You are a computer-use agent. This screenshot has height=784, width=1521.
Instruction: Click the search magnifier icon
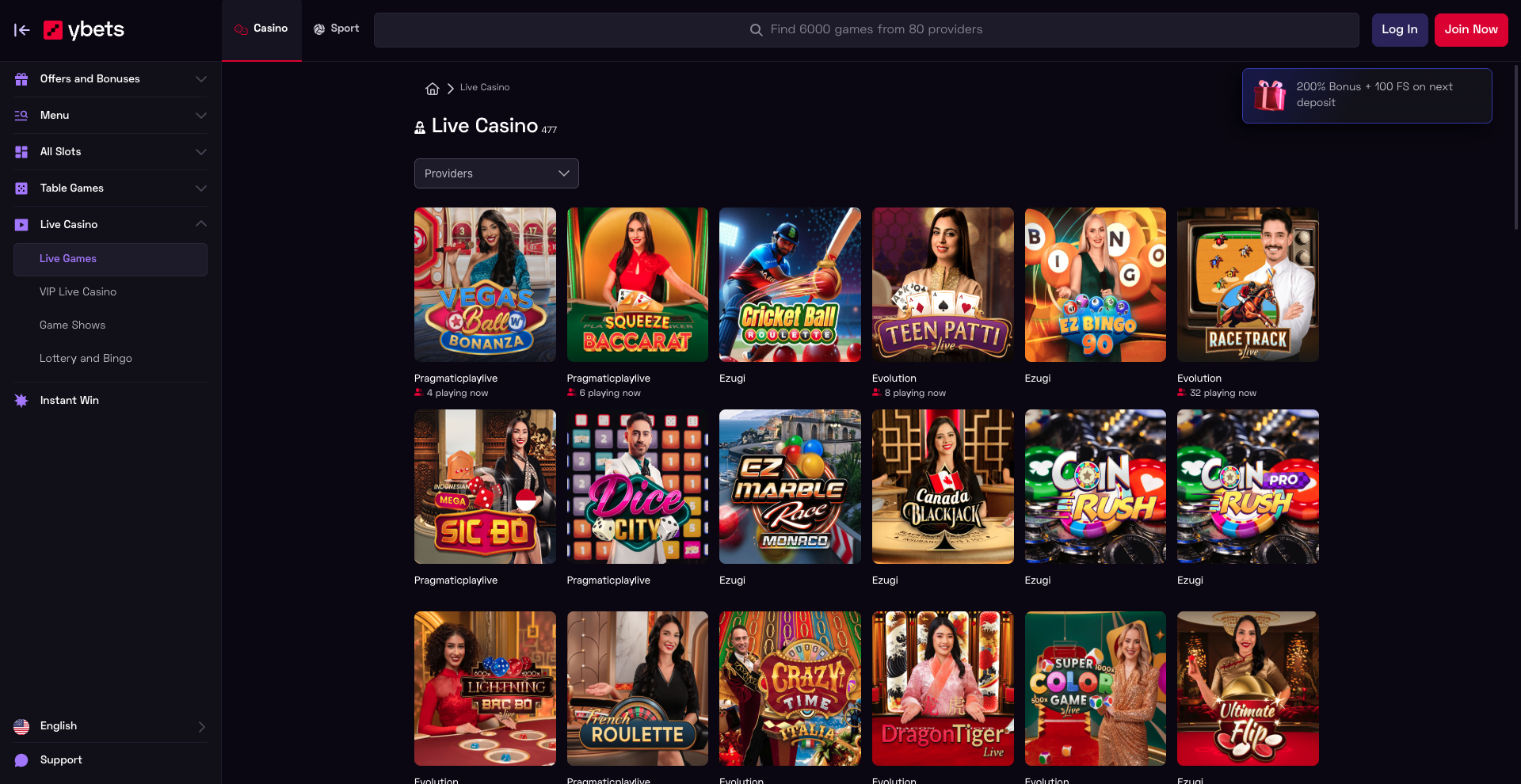click(x=756, y=30)
